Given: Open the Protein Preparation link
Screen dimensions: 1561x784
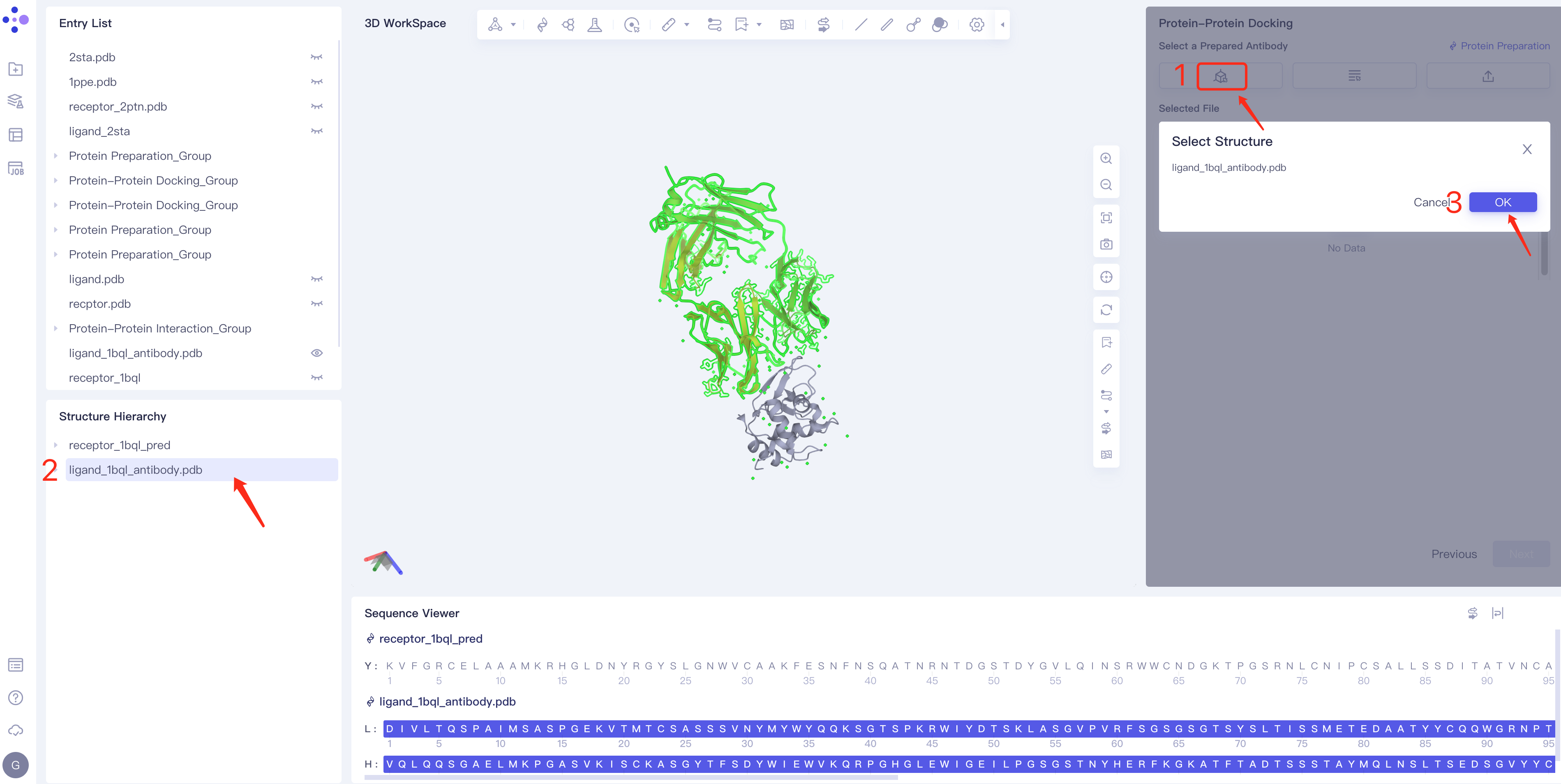Looking at the screenshot, I should pos(1499,46).
